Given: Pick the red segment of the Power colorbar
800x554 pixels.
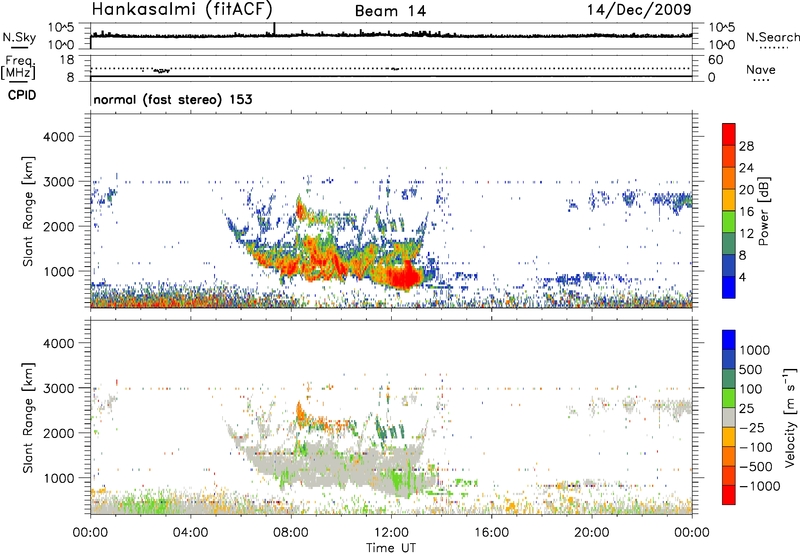Looking at the screenshot, I should 729,134.
